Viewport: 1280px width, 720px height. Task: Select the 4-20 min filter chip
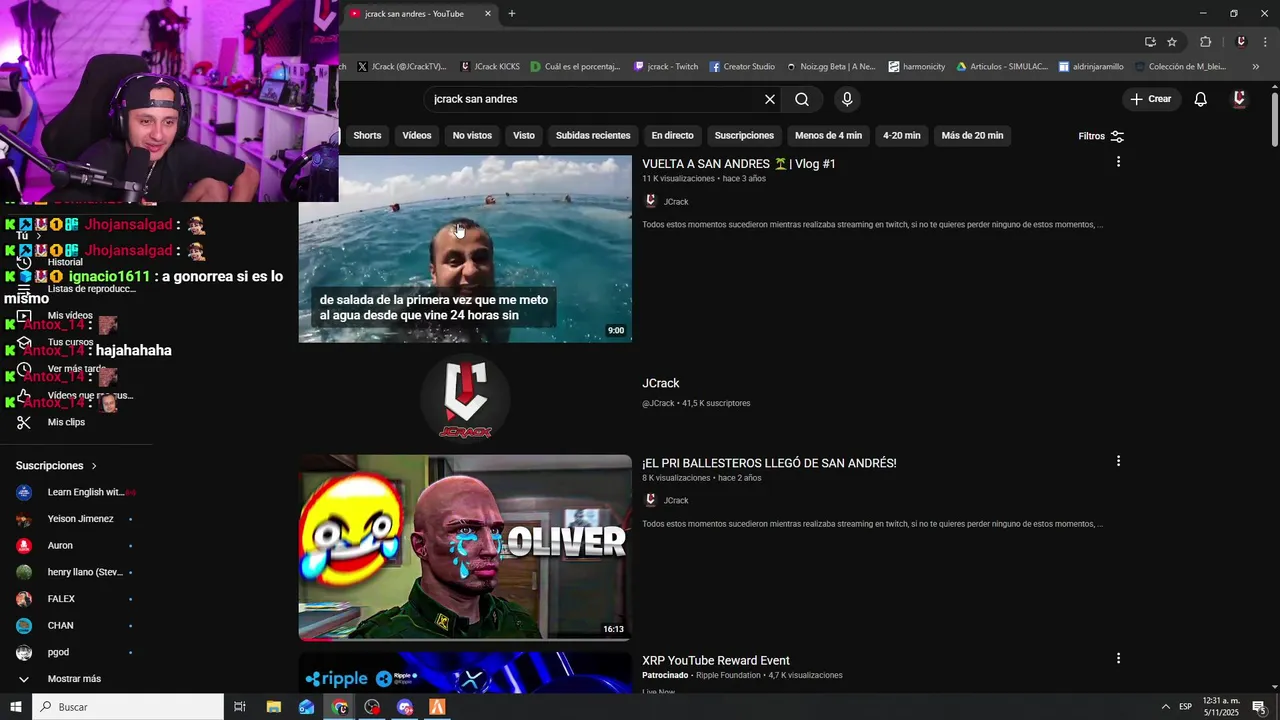click(x=901, y=136)
